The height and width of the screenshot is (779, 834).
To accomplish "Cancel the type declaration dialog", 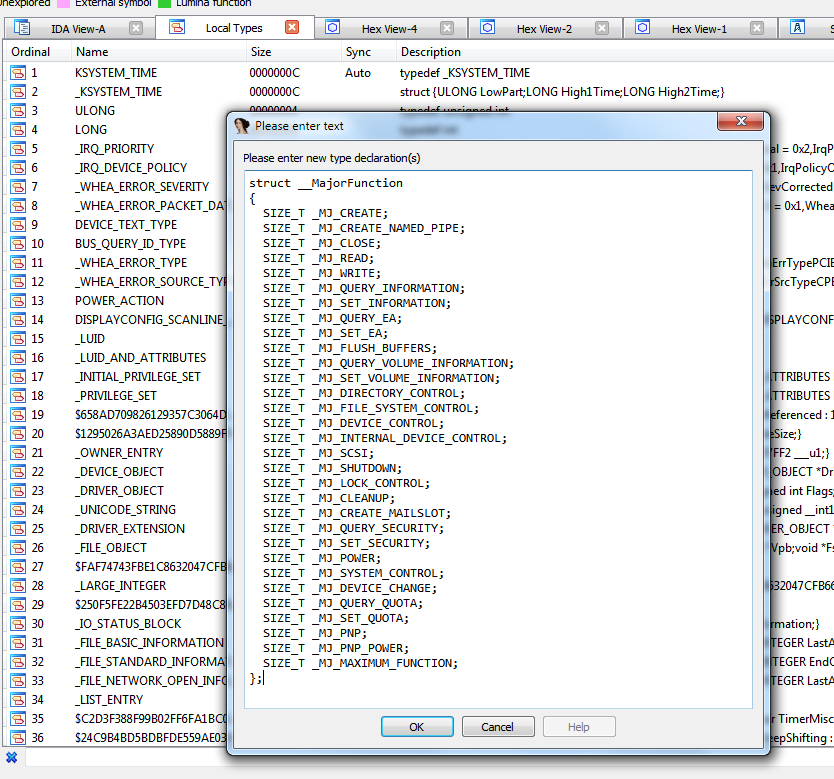I will (497, 727).
